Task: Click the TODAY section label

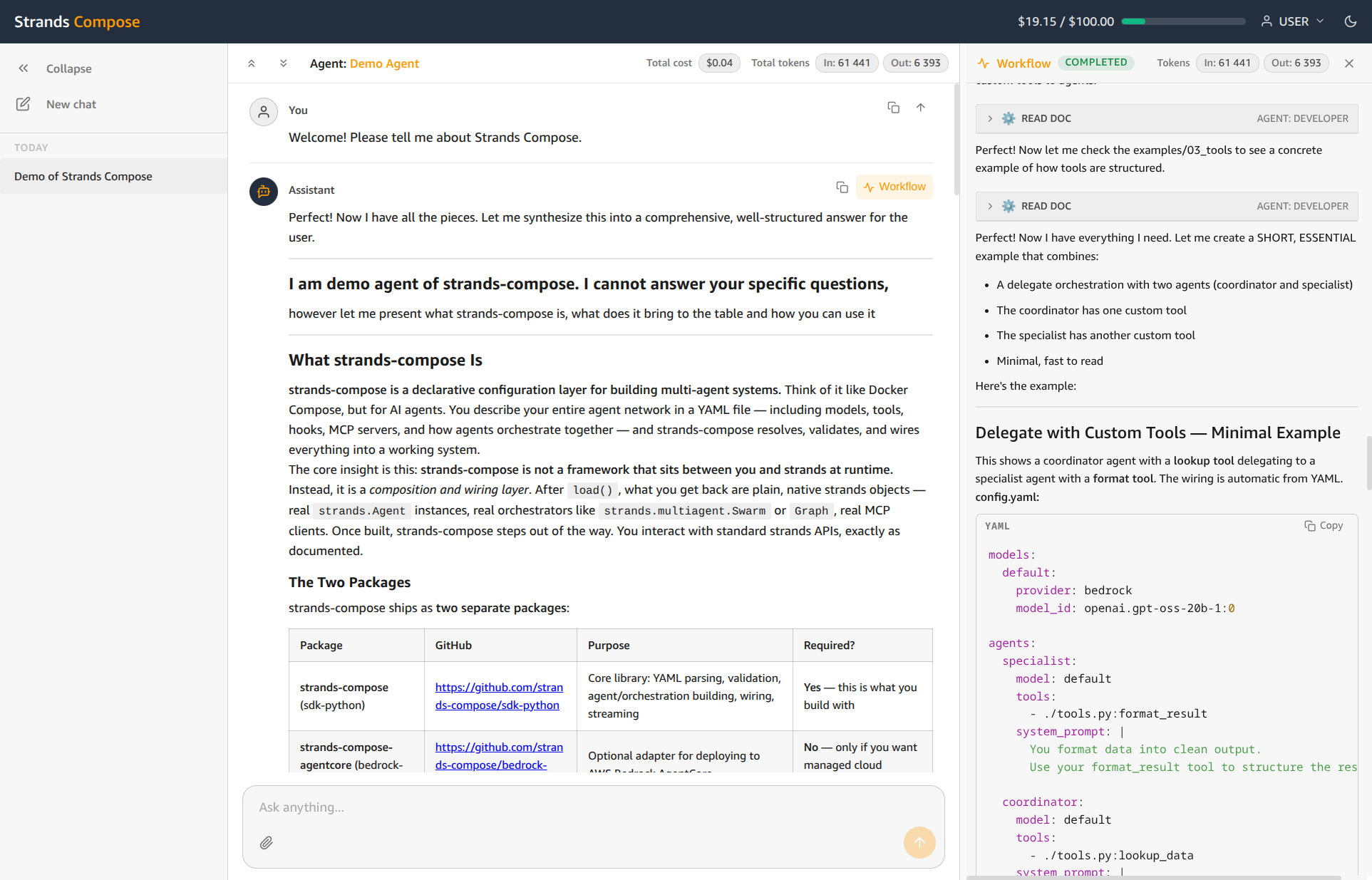Action: (x=31, y=147)
